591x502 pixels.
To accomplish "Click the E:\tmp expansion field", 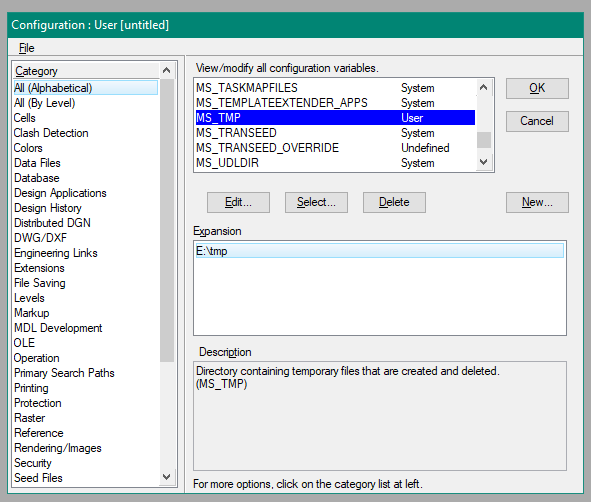I will (380, 251).
